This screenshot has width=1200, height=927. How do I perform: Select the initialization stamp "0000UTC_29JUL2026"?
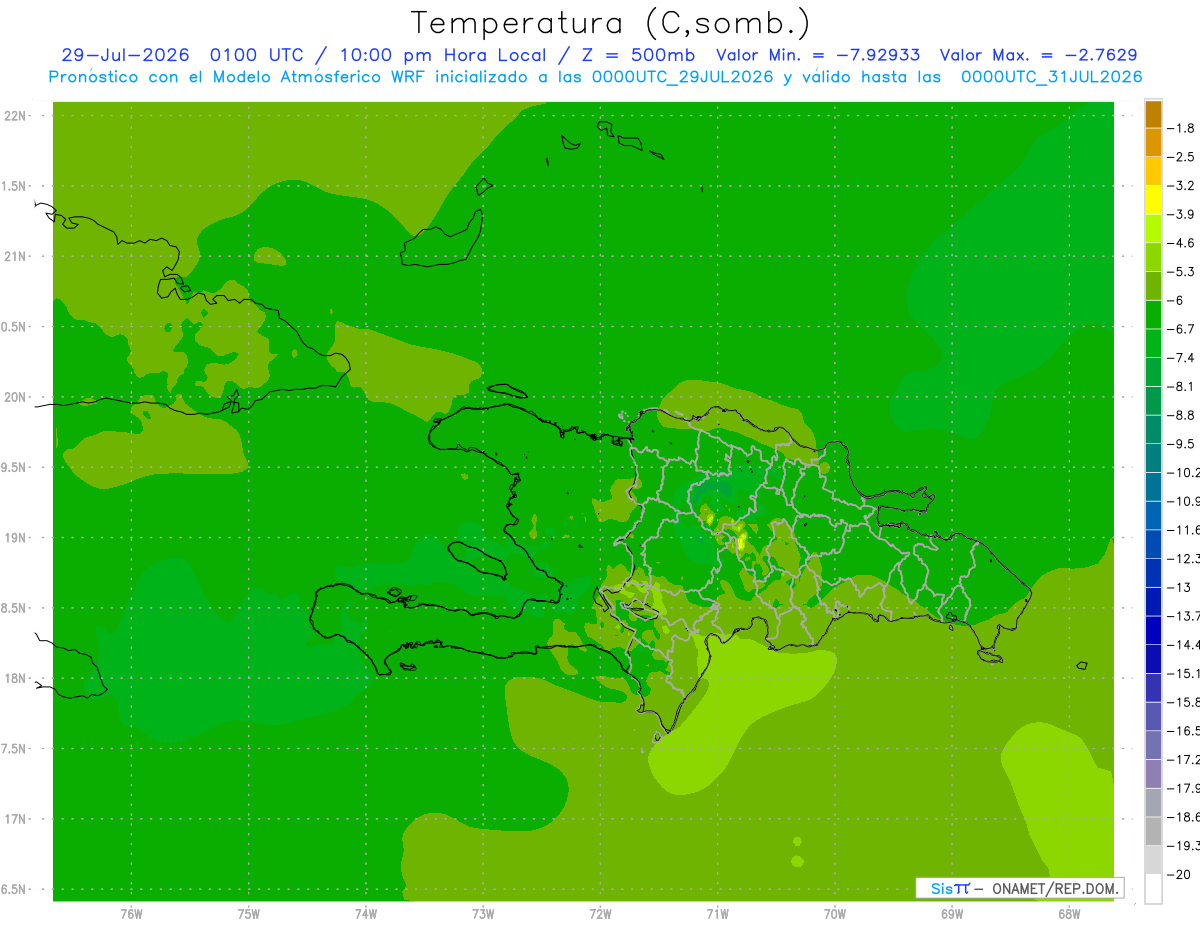point(682,77)
